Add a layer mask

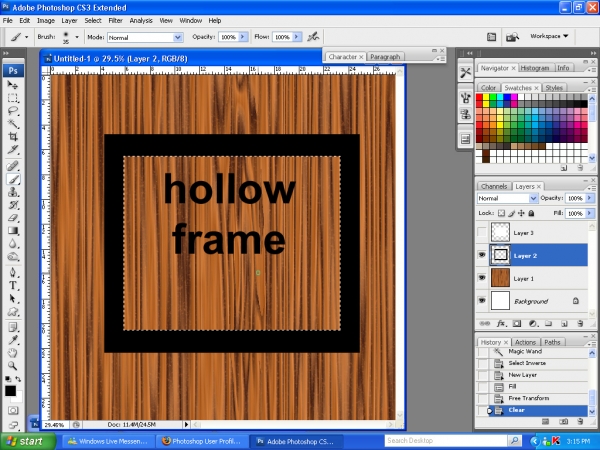(x=517, y=324)
